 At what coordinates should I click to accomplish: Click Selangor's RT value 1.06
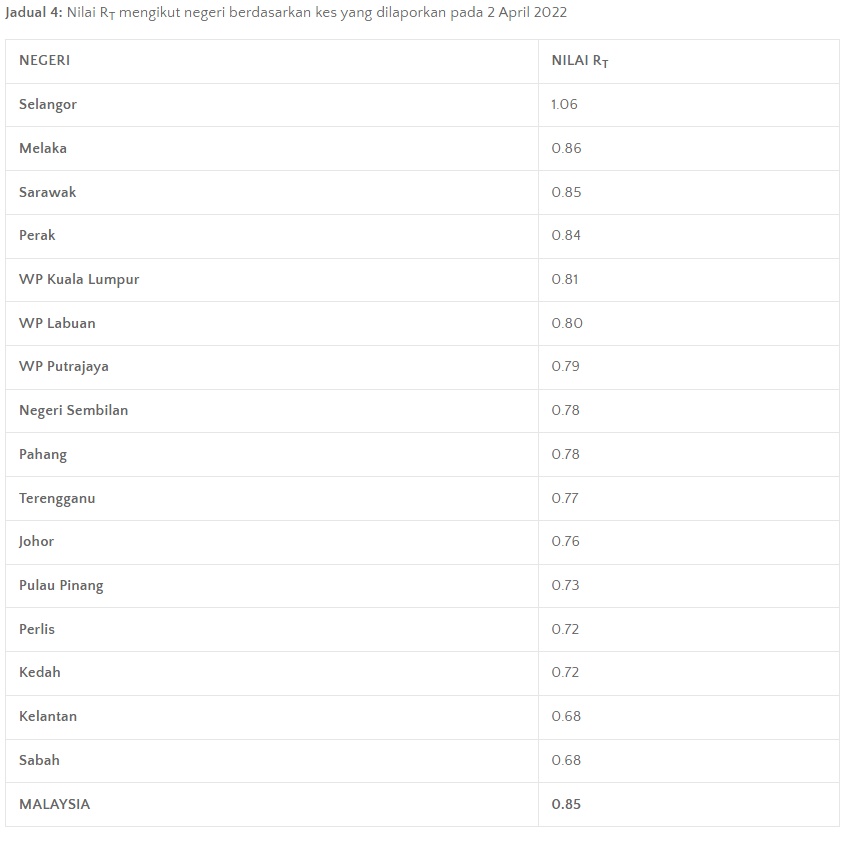pos(564,104)
